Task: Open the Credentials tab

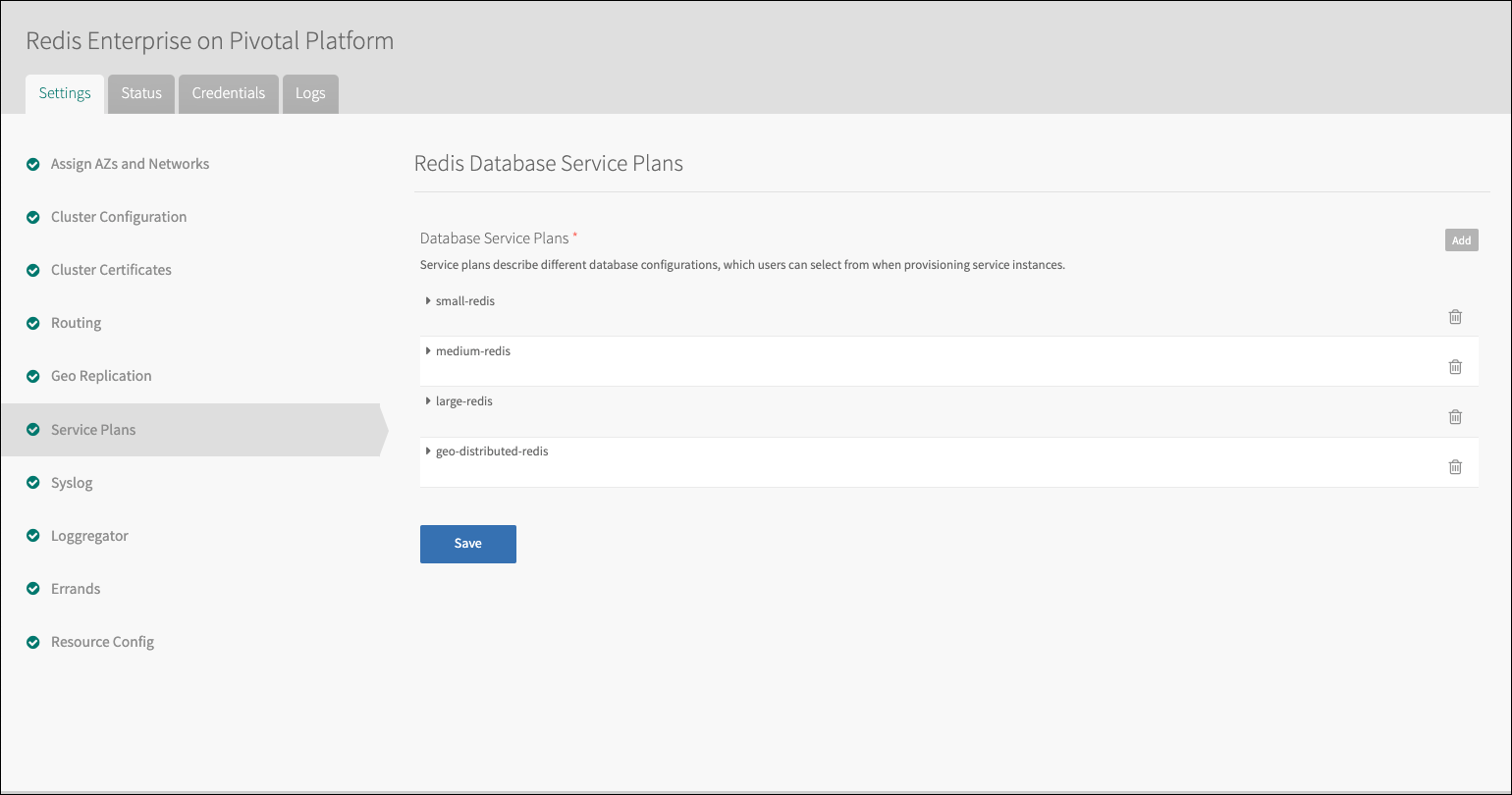Action: (229, 93)
